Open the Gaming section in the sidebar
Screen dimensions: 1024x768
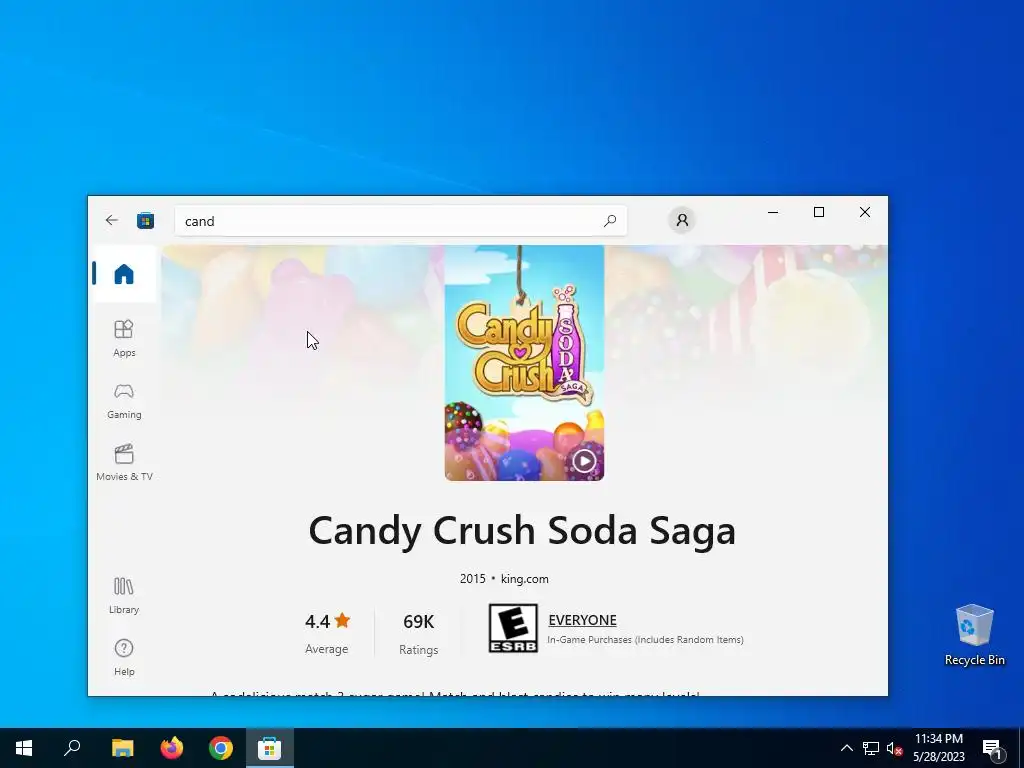pyautogui.click(x=124, y=400)
